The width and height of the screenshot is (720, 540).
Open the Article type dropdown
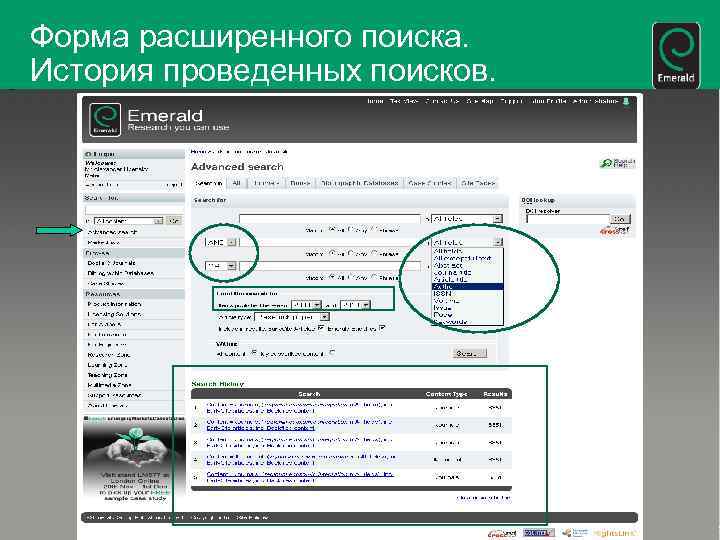click(x=292, y=317)
